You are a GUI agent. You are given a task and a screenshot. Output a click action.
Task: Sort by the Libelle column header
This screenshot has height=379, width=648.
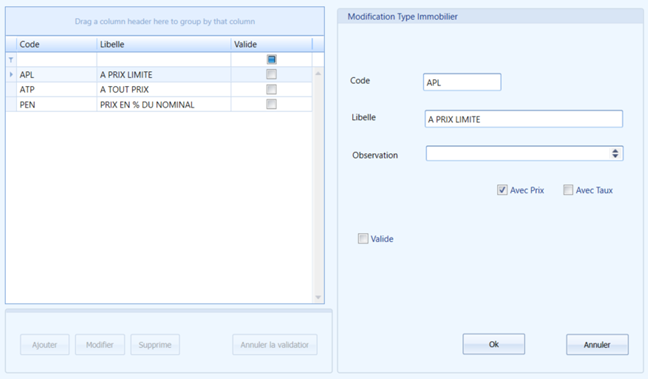tap(164, 44)
